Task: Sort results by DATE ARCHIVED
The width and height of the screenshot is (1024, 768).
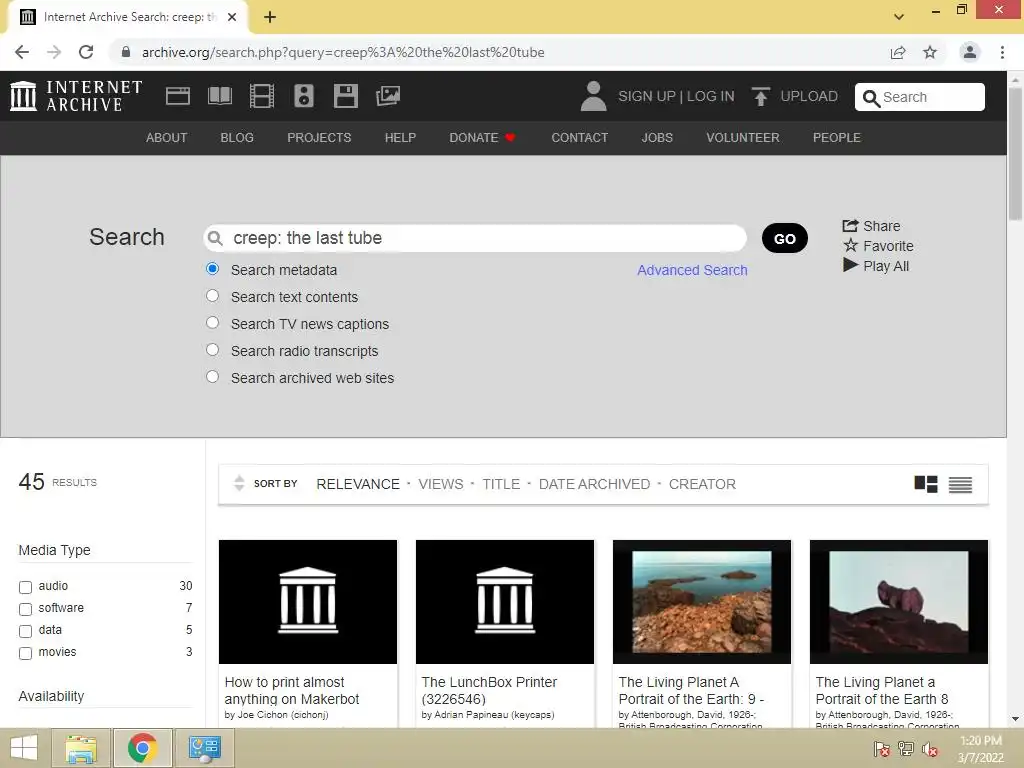Action: pyautogui.click(x=594, y=484)
